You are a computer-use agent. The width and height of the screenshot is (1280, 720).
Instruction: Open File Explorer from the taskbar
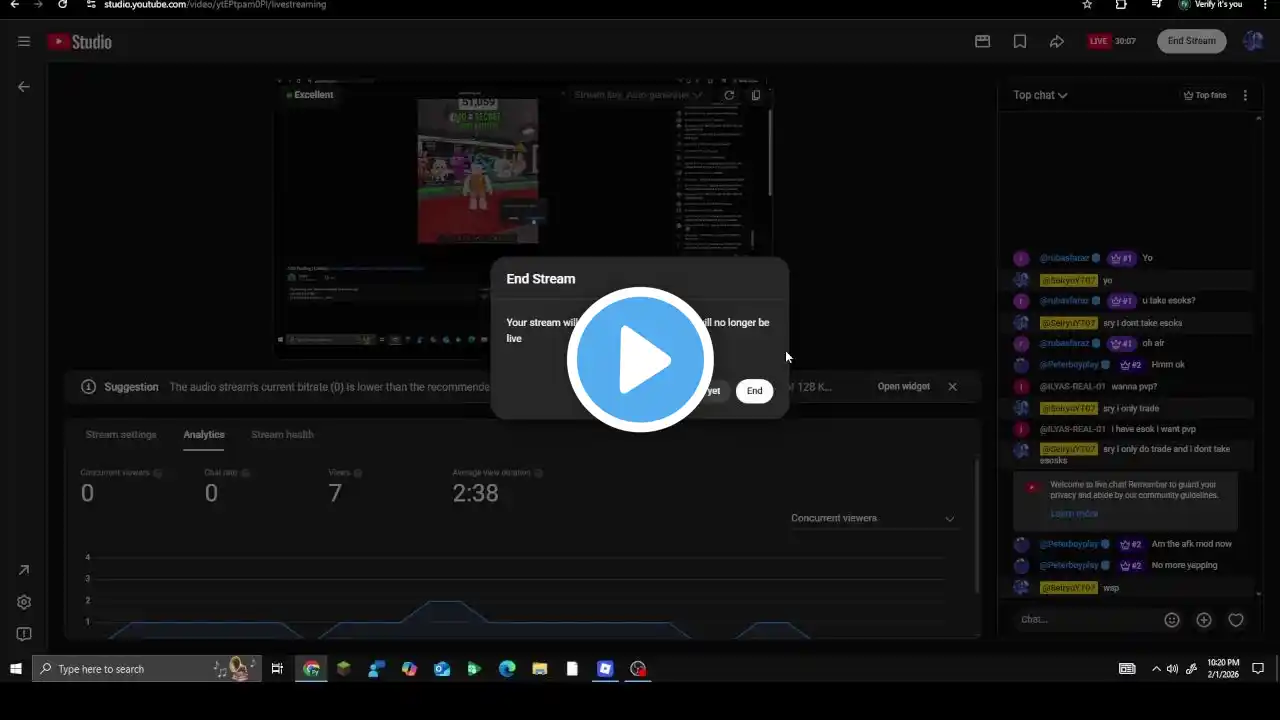540,669
